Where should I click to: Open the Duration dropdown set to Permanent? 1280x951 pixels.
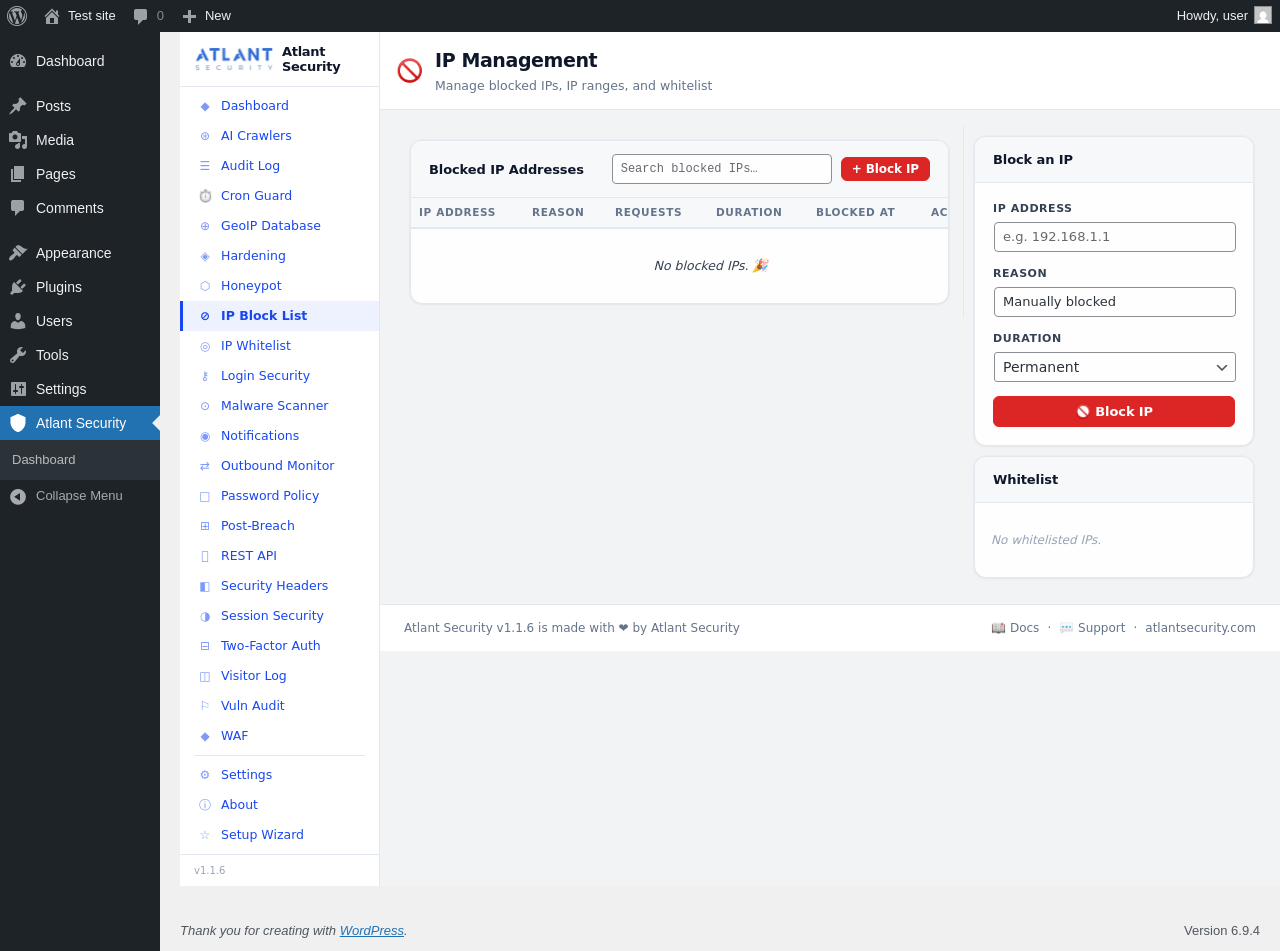1115,367
